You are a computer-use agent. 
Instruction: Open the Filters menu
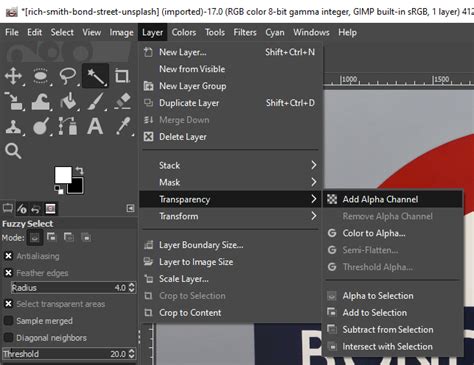coord(245,32)
